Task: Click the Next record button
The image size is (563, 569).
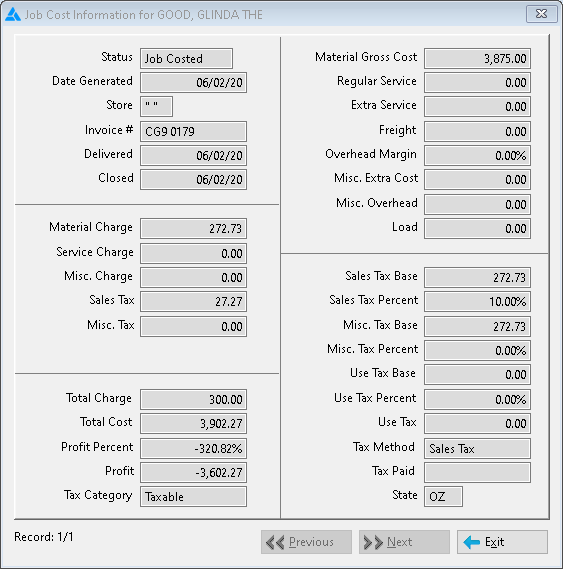Action: click(x=404, y=542)
